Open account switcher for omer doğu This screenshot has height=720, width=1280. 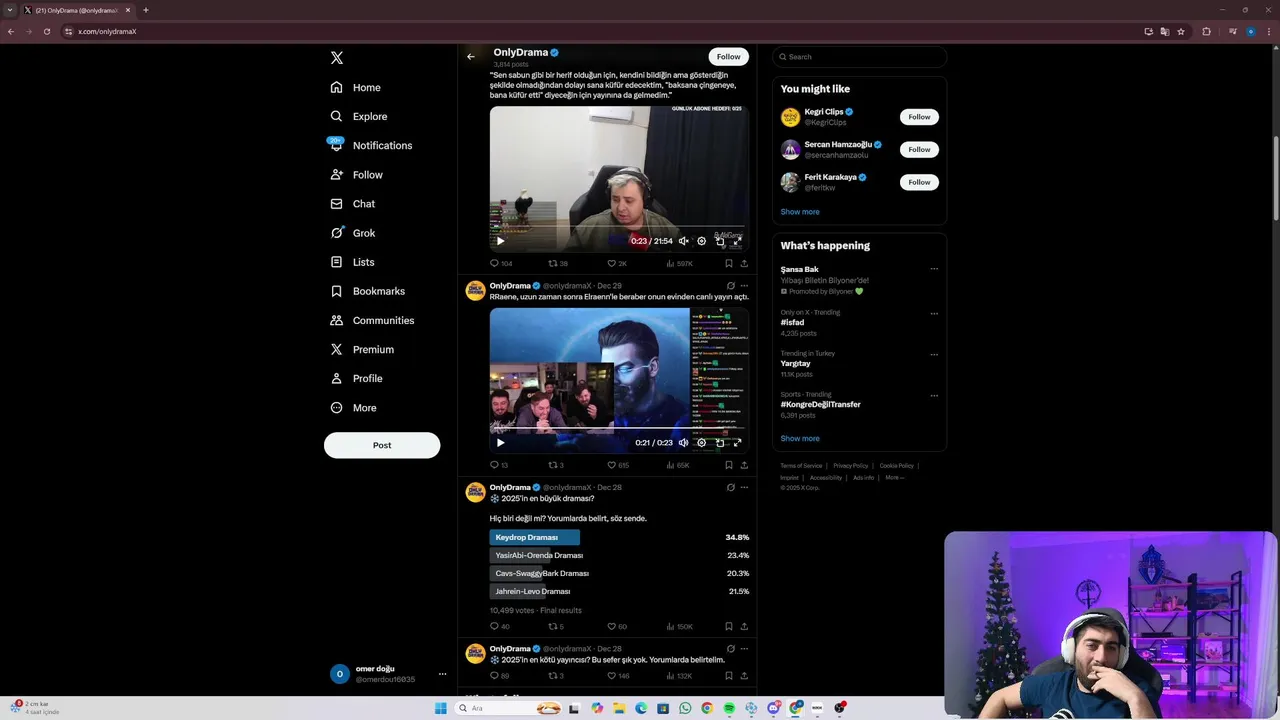click(388, 674)
